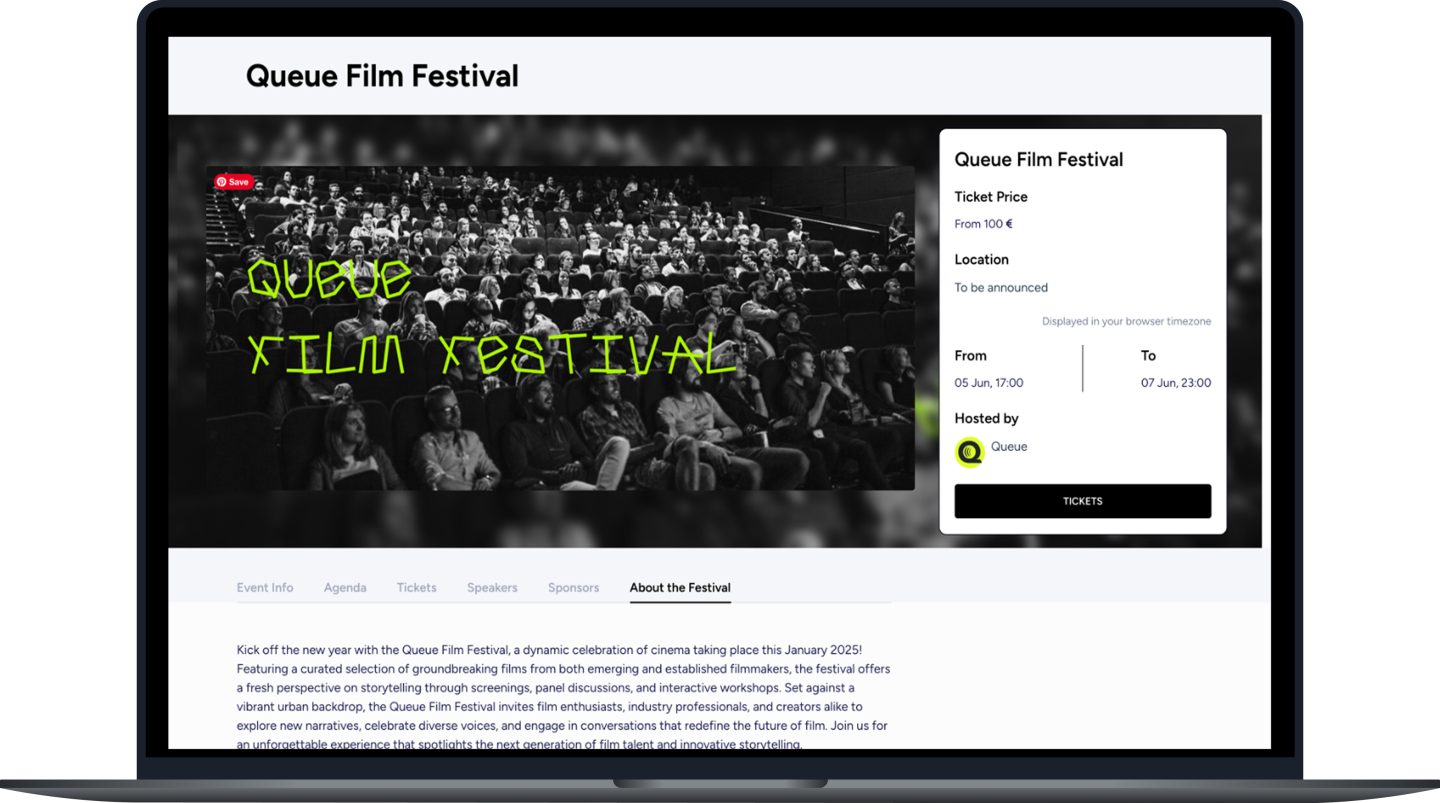Click the 'Hosted by' label
The image size is (1440, 803).
tap(987, 419)
